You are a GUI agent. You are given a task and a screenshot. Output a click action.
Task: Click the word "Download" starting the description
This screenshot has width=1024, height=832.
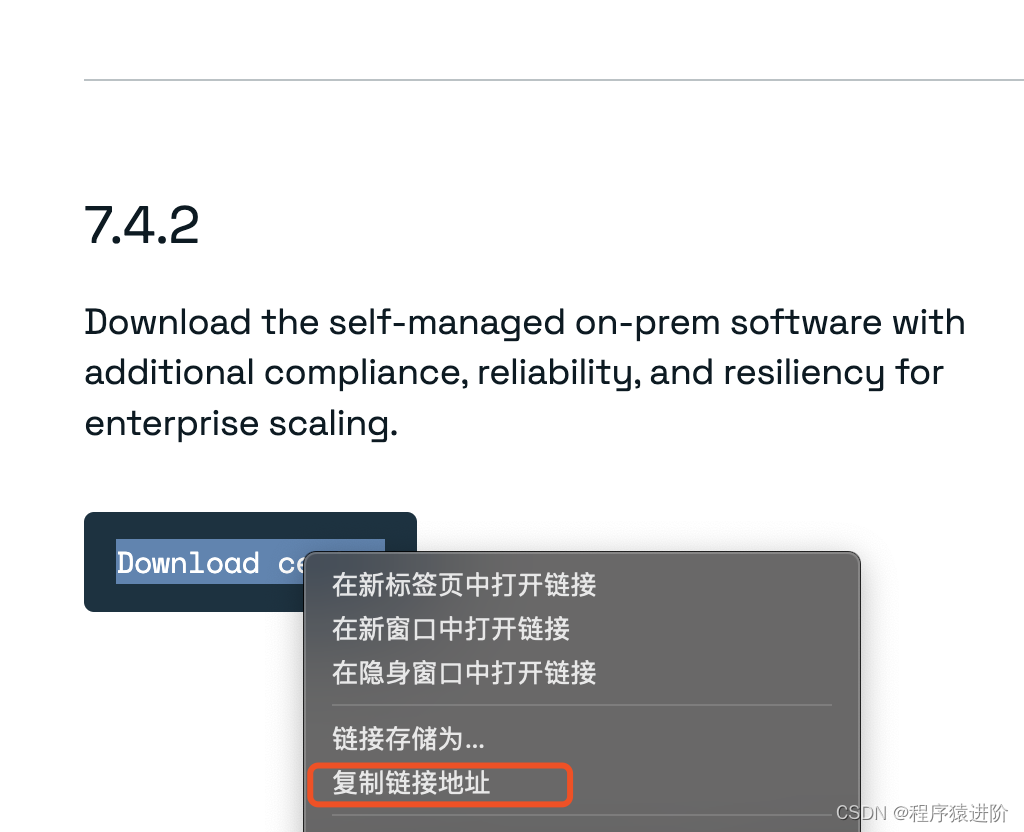tap(168, 323)
